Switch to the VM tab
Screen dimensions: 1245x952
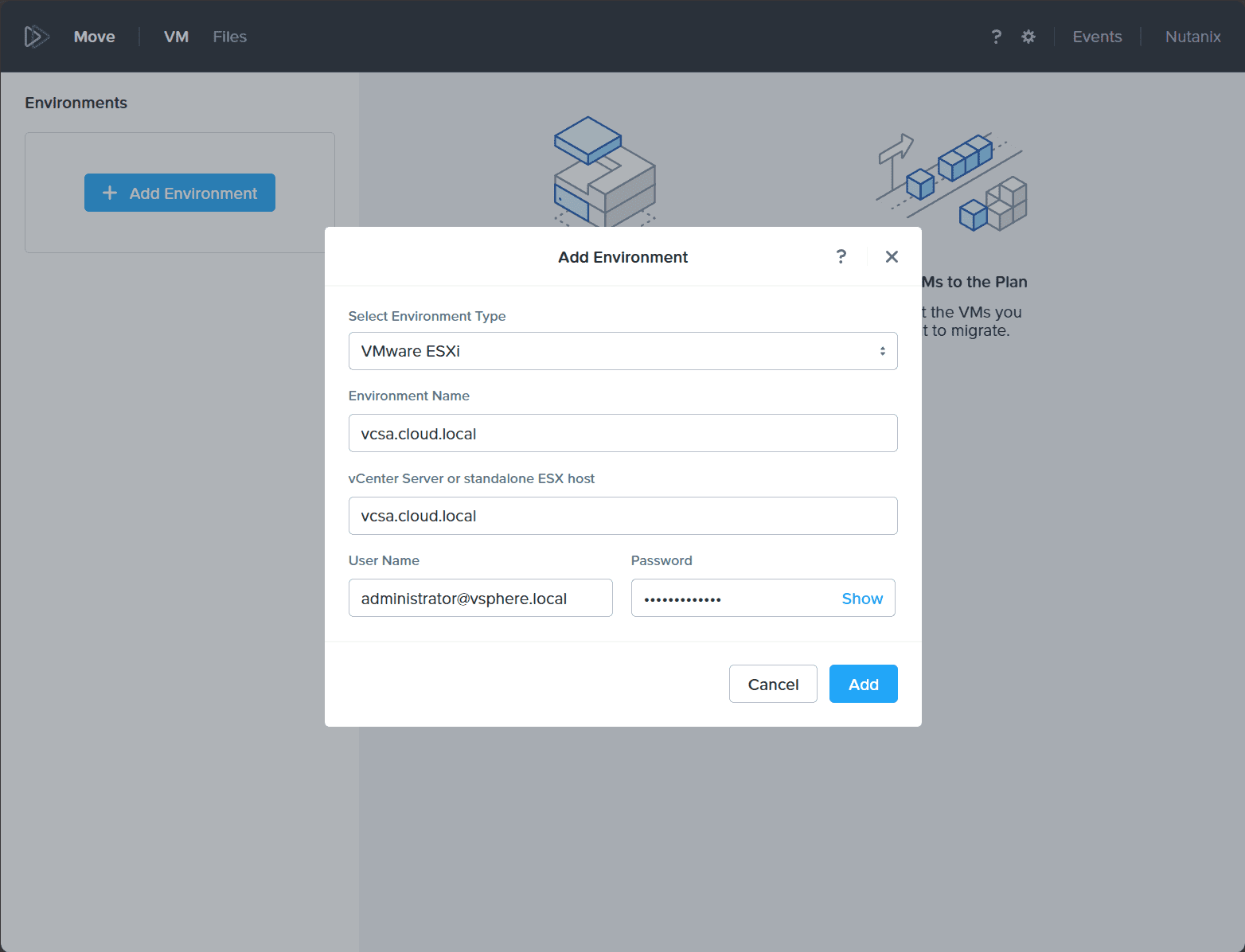pos(176,37)
